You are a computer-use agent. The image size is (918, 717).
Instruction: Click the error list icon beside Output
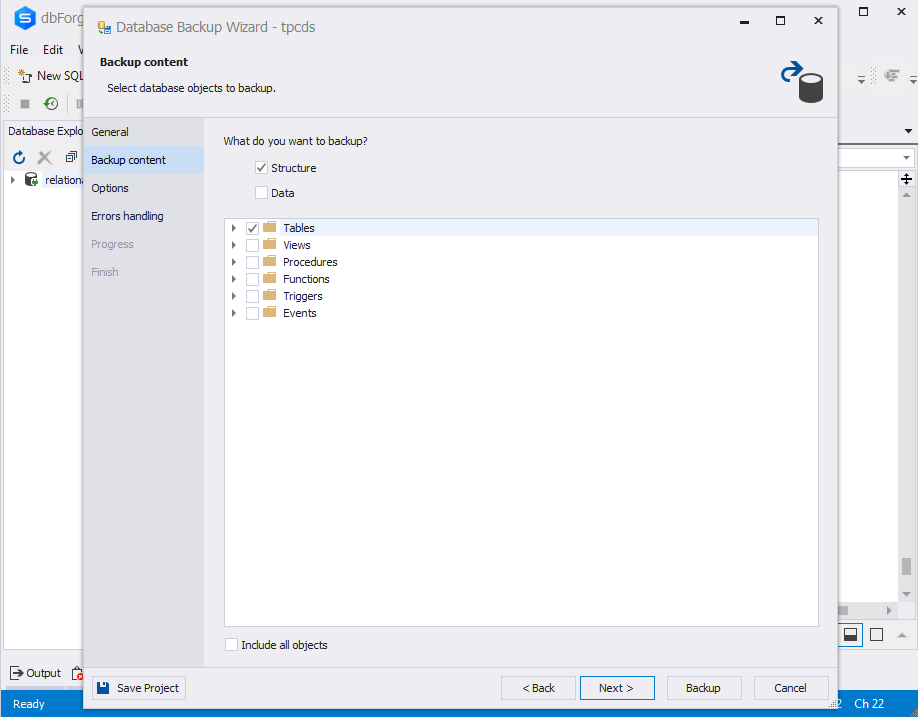pos(77,674)
